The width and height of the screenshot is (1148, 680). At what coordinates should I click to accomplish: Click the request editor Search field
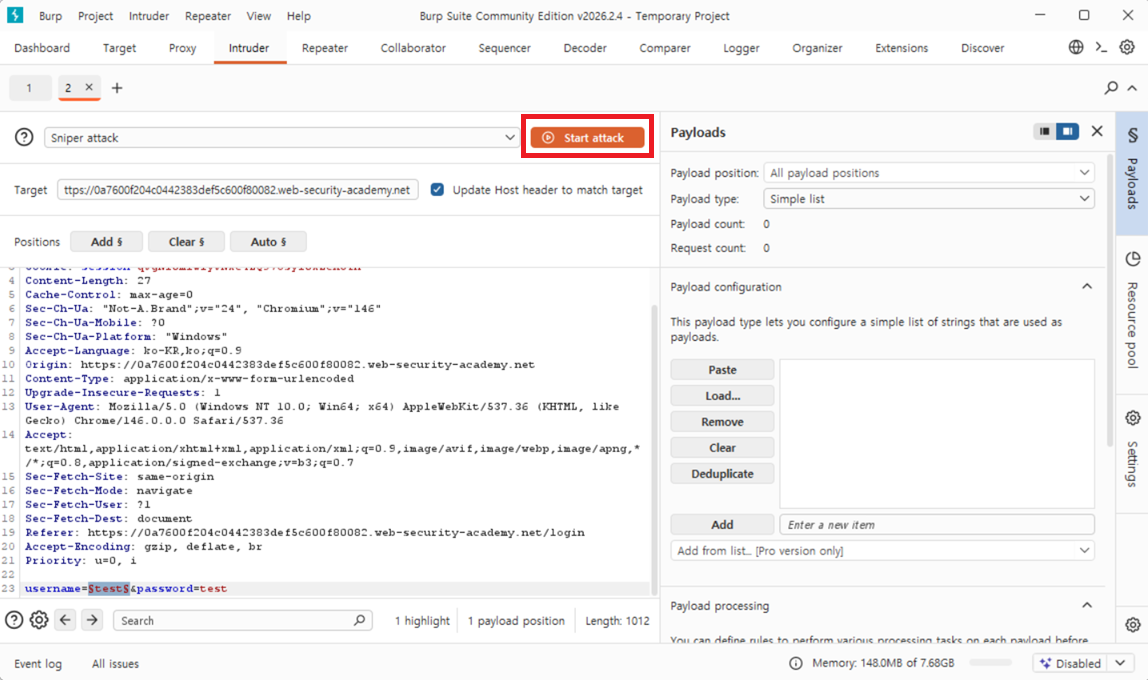coord(242,620)
